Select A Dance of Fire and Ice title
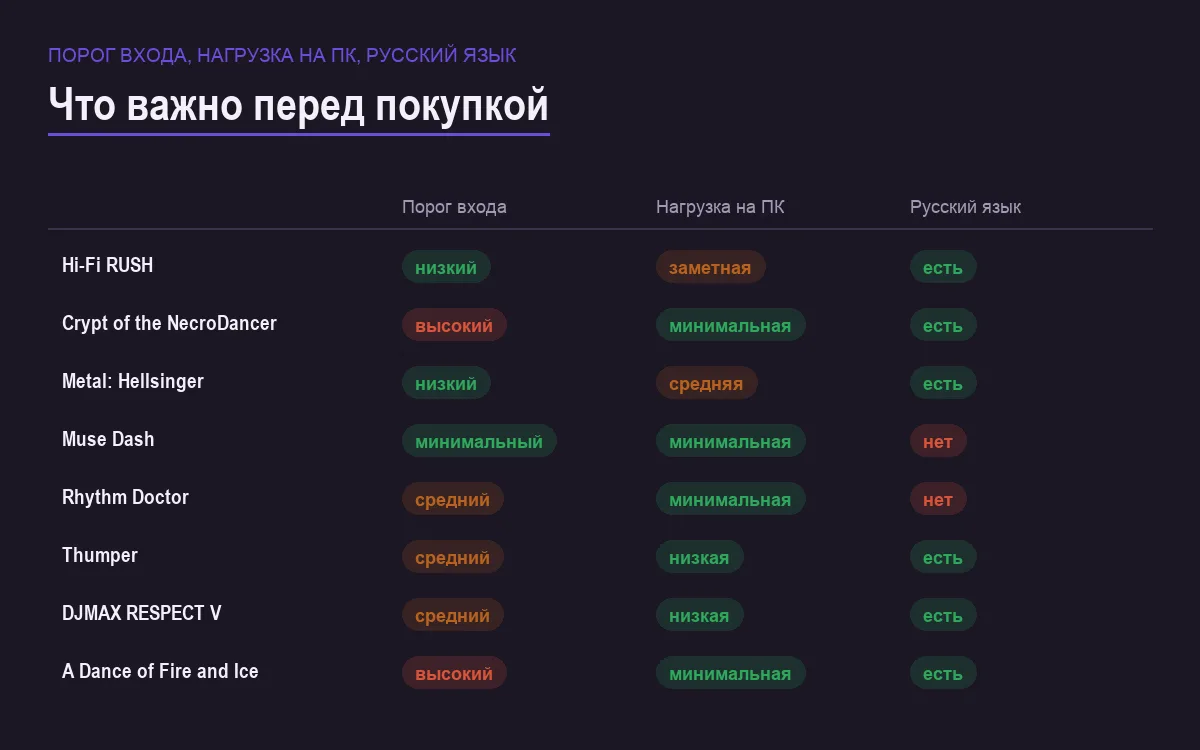 (x=160, y=671)
